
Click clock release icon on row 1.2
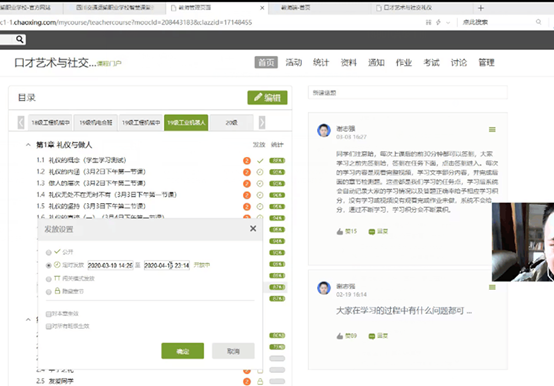(x=260, y=172)
